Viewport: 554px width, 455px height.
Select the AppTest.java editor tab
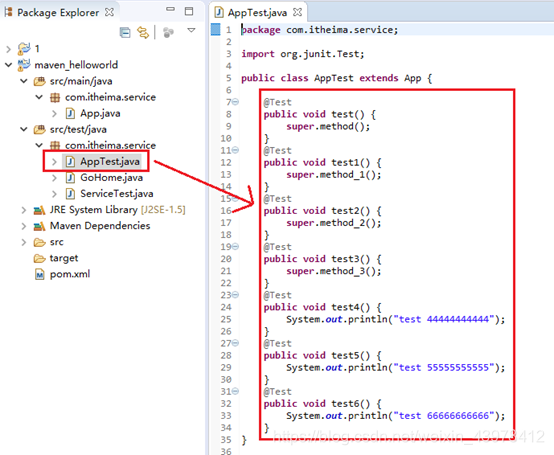click(x=257, y=13)
